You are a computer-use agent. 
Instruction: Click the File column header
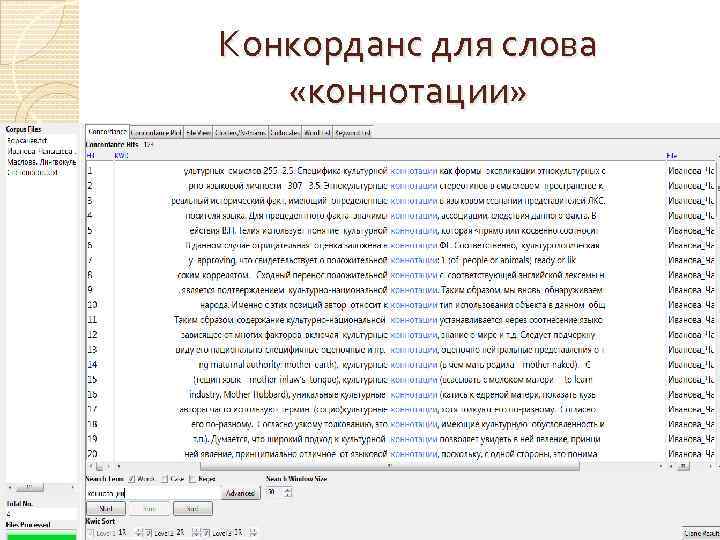coord(672,156)
